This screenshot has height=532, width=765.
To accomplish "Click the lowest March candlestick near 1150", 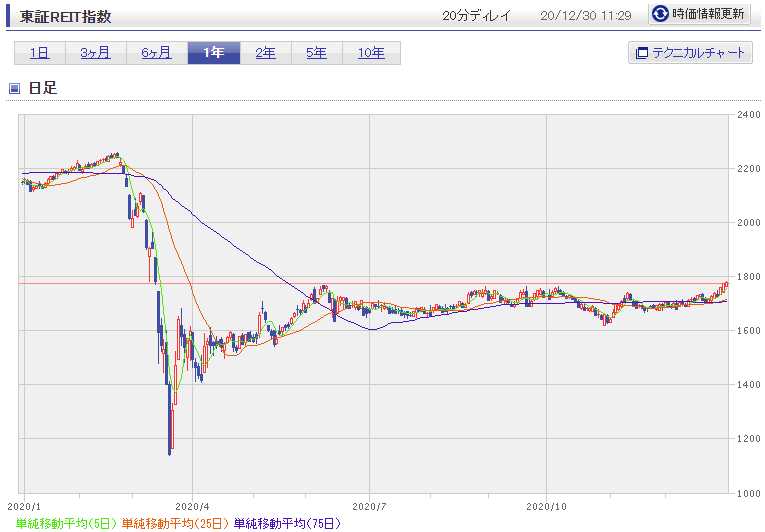I will [170, 420].
